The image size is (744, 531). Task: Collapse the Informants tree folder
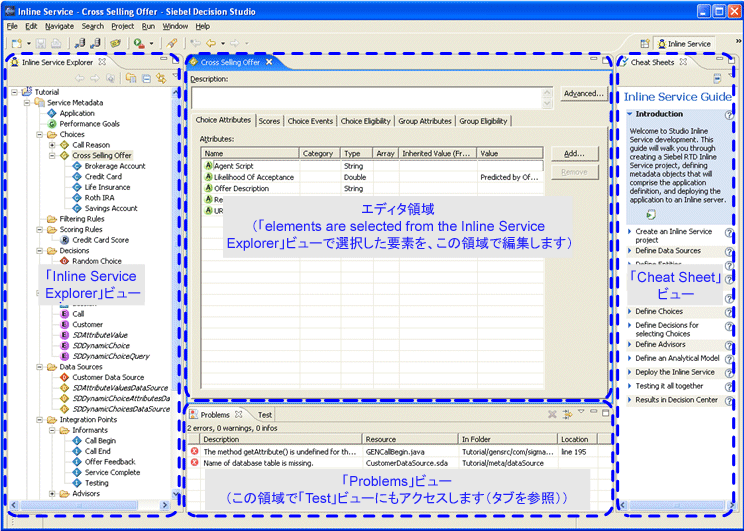pyautogui.click(x=52, y=430)
